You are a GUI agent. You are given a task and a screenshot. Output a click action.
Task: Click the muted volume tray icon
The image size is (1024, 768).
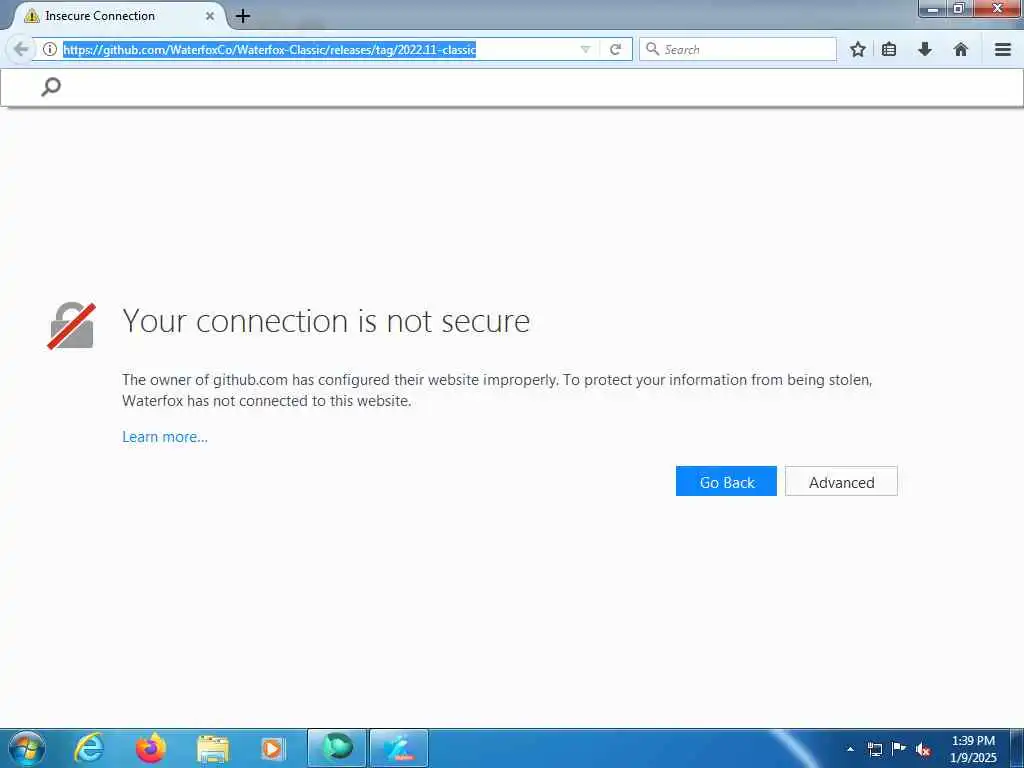click(923, 749)
